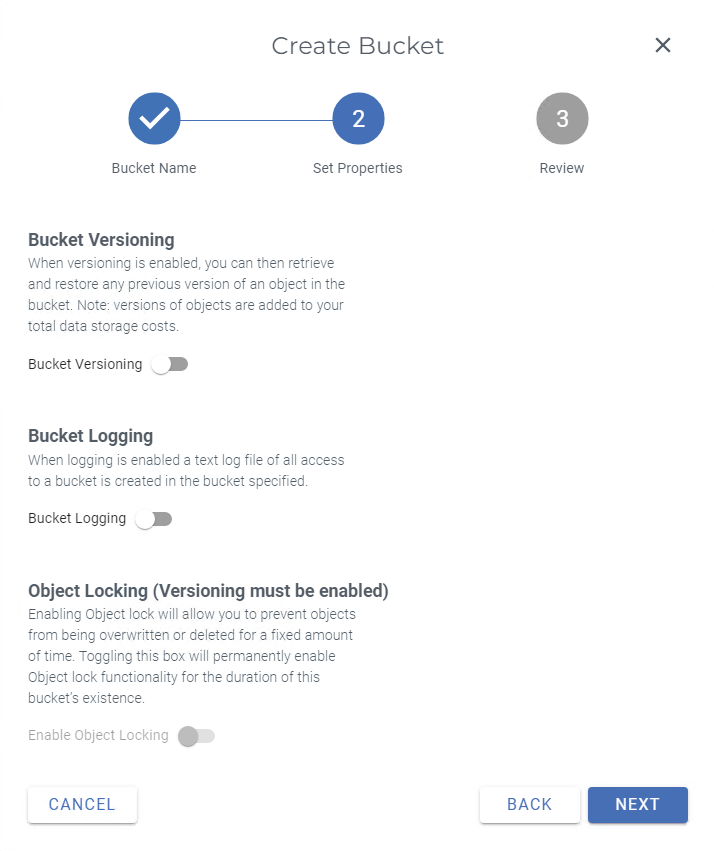Image resolution: width=714 pixels, height=851 pixels.
Task: Click the Create Bucket dialog title
Action: pyautogui.click(x=357, y=46)
